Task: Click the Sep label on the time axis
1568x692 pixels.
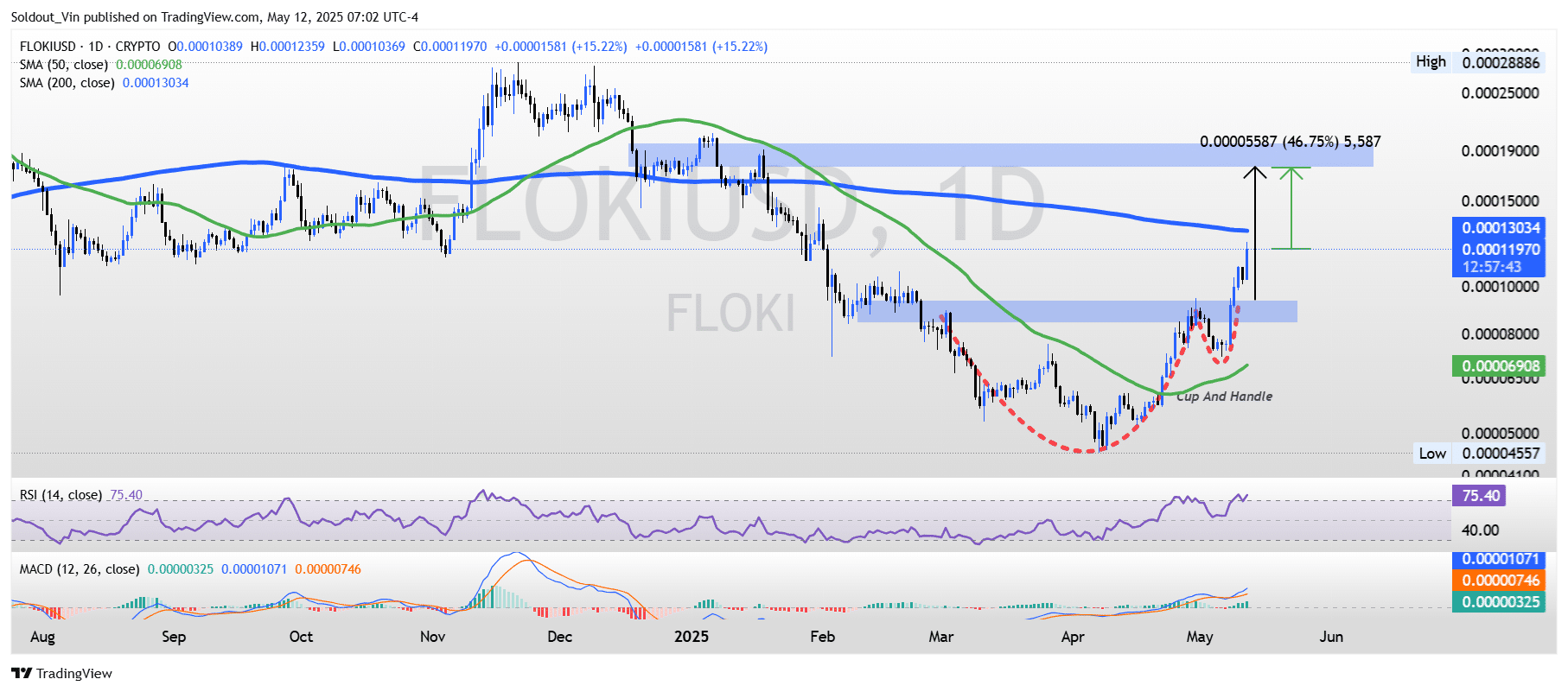Action: pos(174,637)
